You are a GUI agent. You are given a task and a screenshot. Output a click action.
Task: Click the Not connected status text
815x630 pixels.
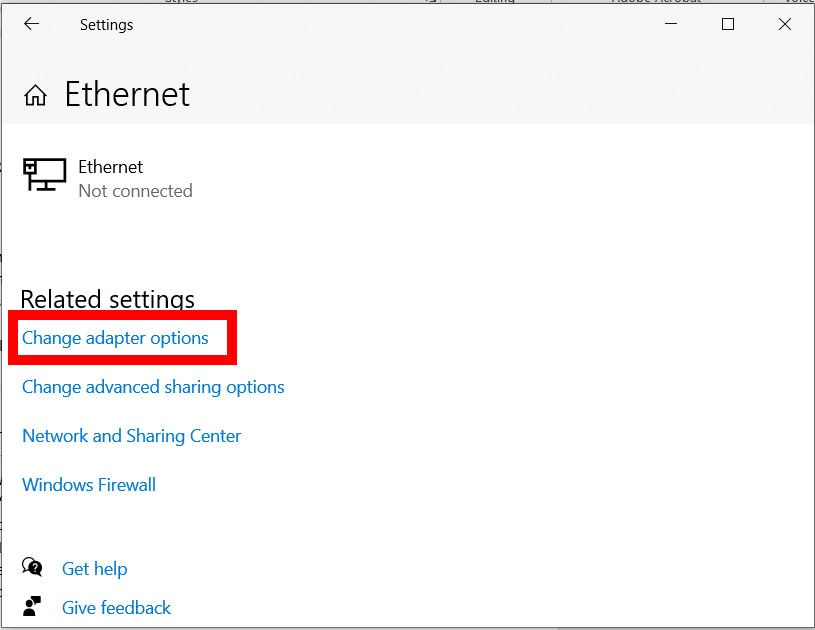[135, 191]
